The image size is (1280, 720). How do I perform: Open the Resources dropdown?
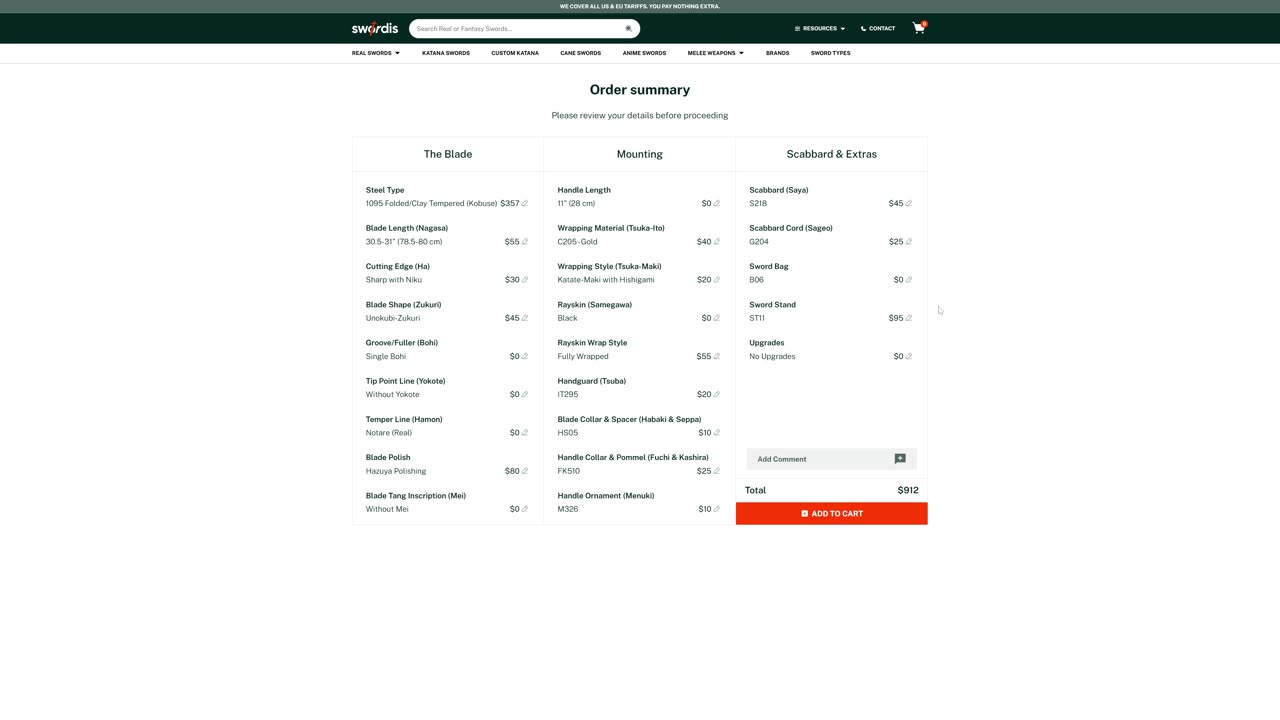pos(820,29)
